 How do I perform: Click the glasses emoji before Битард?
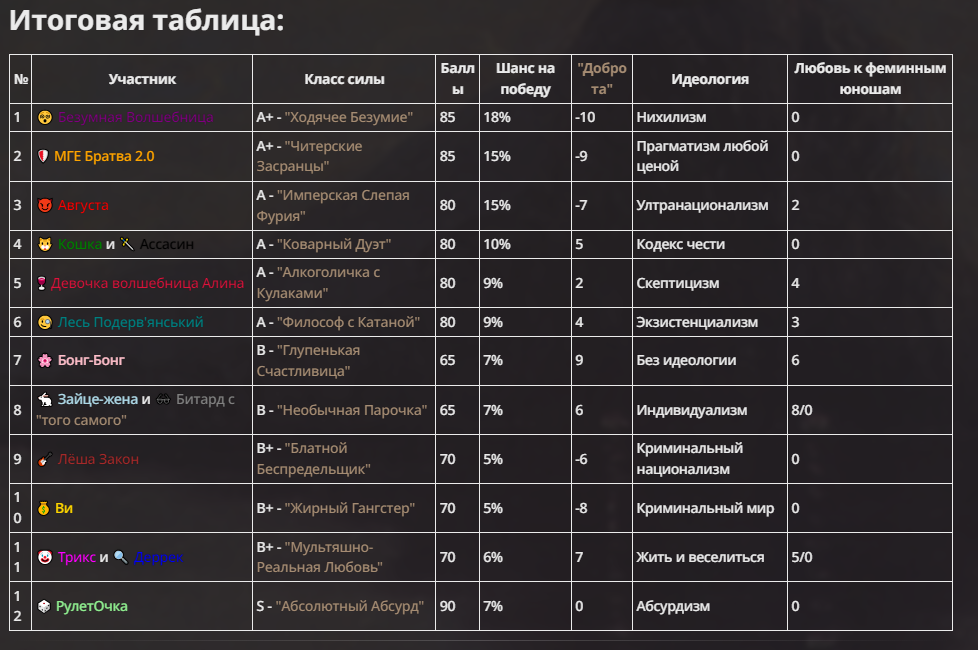click(164, 399)
